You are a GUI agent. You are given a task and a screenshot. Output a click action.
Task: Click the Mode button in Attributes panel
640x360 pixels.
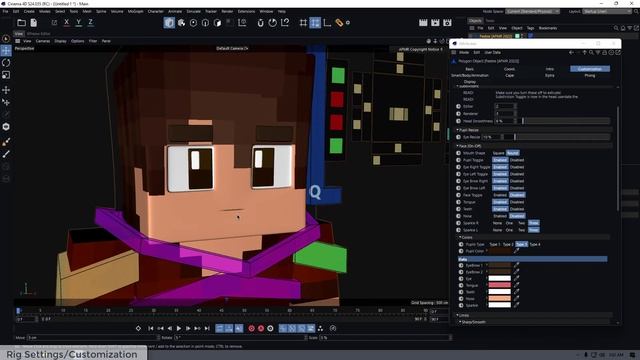(x=464, y=53)
